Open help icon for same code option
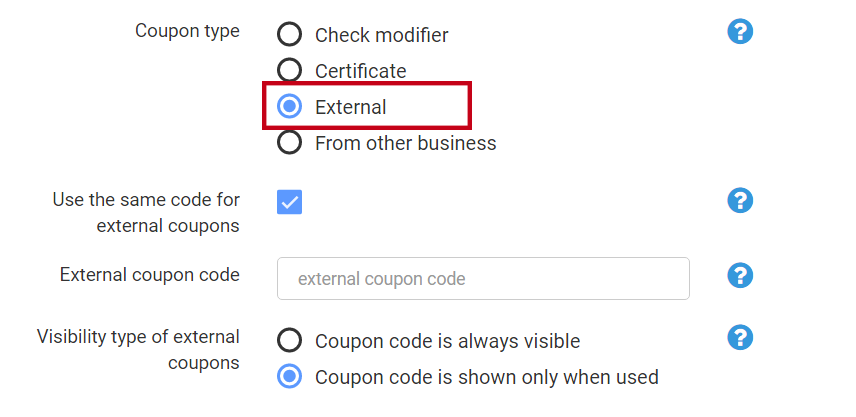856x417 pixels. 740,200
